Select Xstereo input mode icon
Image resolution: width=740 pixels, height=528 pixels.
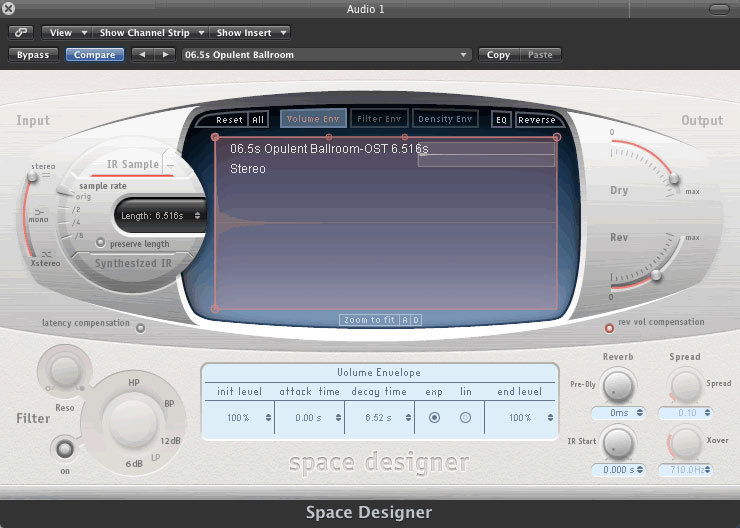(46, 254)
